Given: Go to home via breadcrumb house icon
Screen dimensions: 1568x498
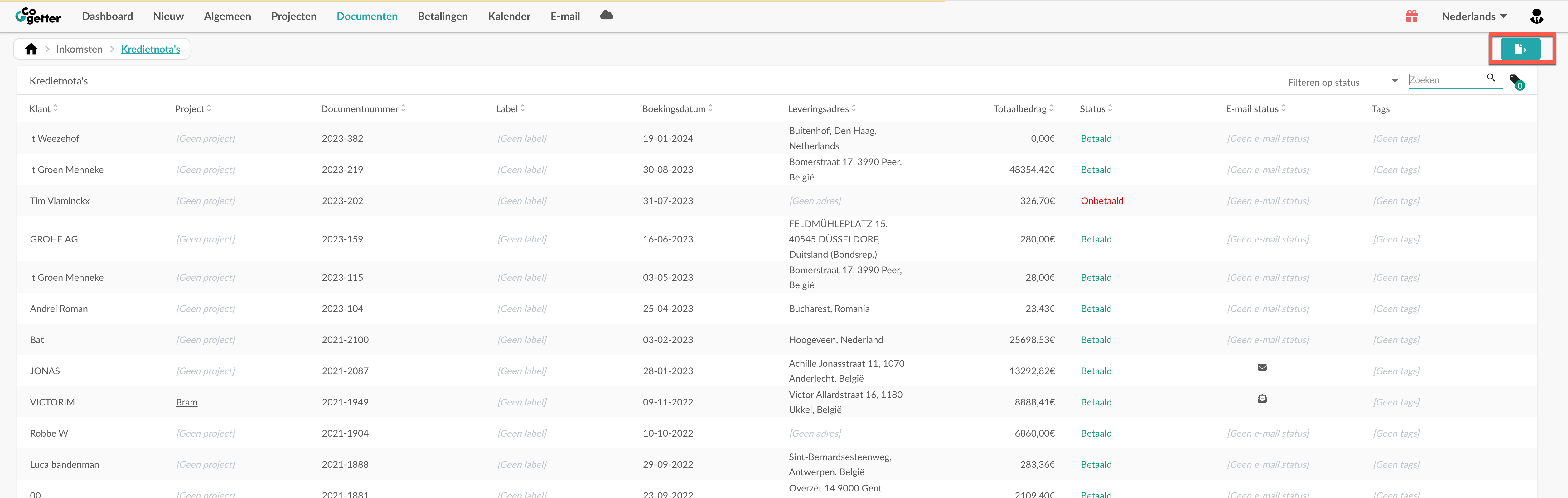Looking at the screenshot, I should [x=31, y=49].
